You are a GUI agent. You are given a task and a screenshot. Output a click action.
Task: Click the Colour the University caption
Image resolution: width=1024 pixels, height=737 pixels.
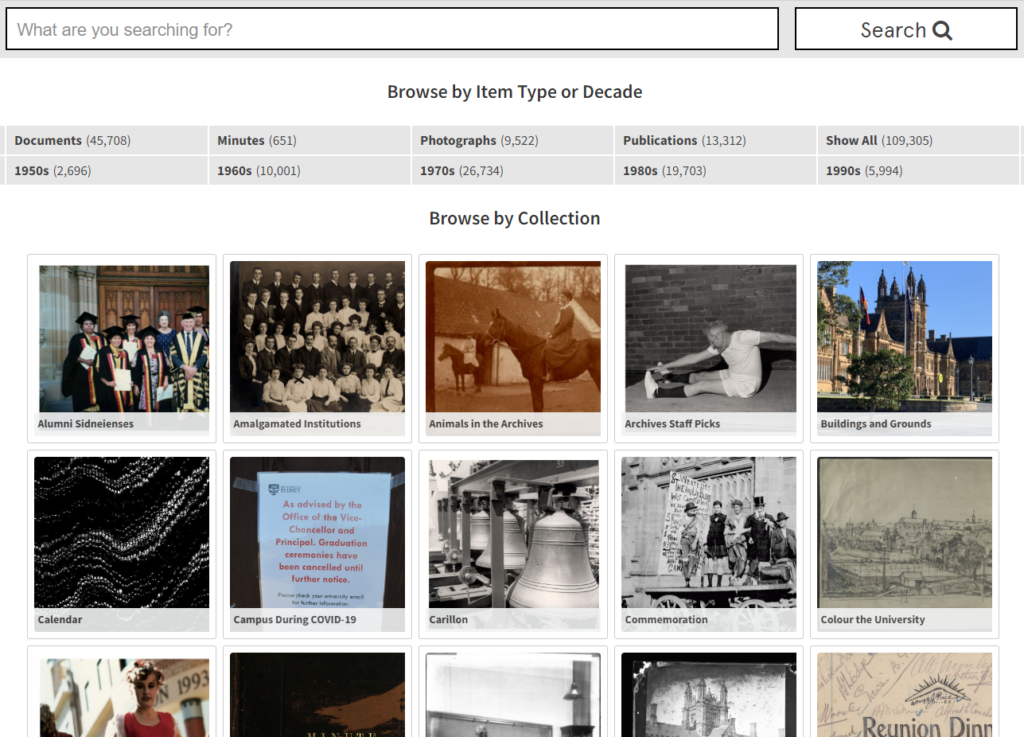[x=872, y=619]
